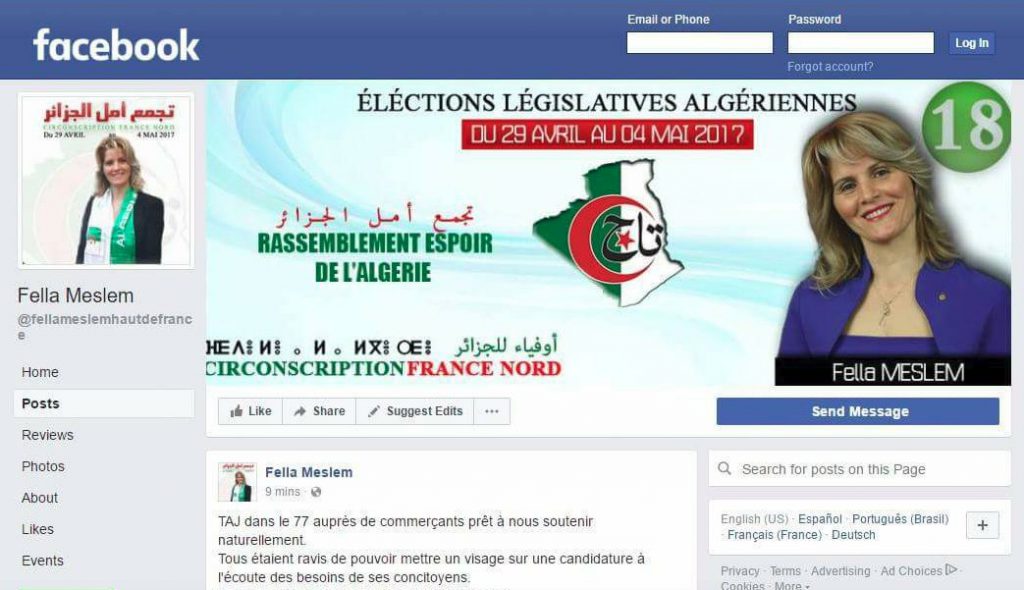
Task: Expand the More footer dropdown
Action: pos(792,585)
